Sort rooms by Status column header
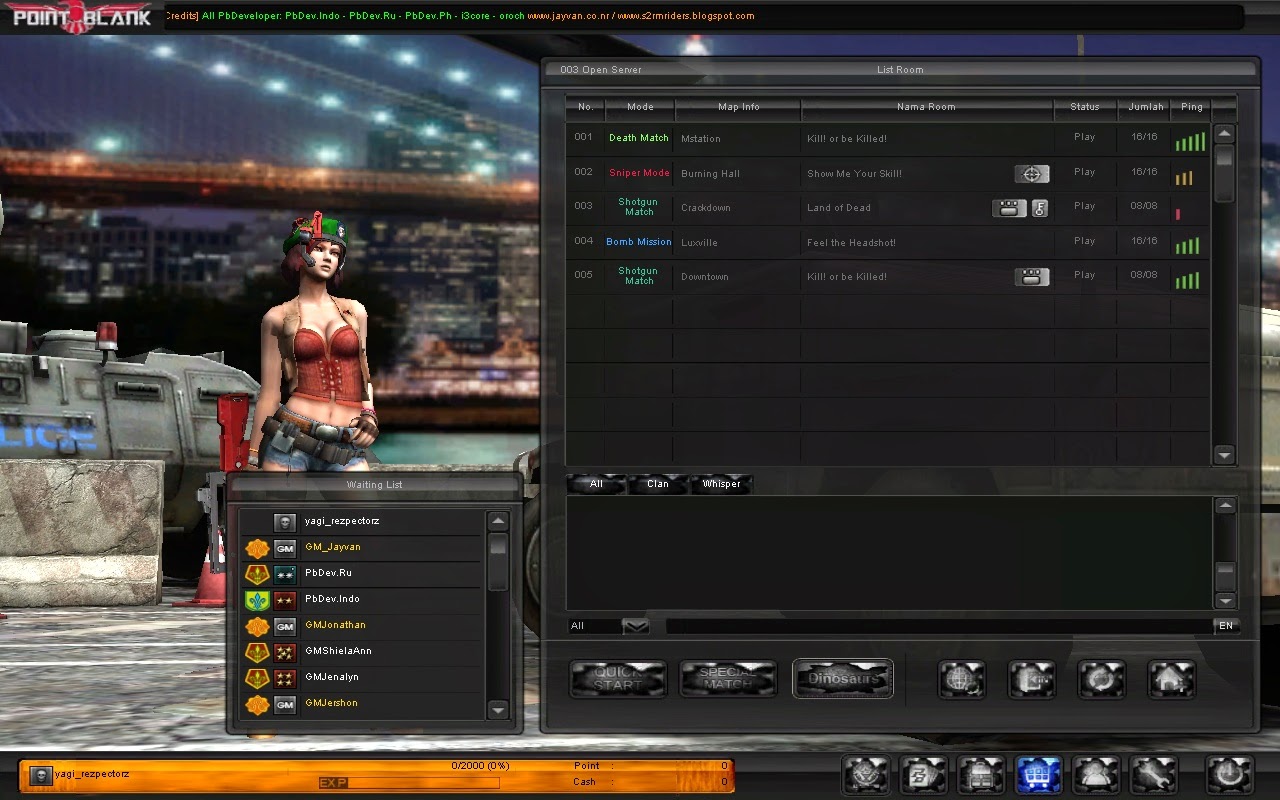 [x=1085, y=107]
